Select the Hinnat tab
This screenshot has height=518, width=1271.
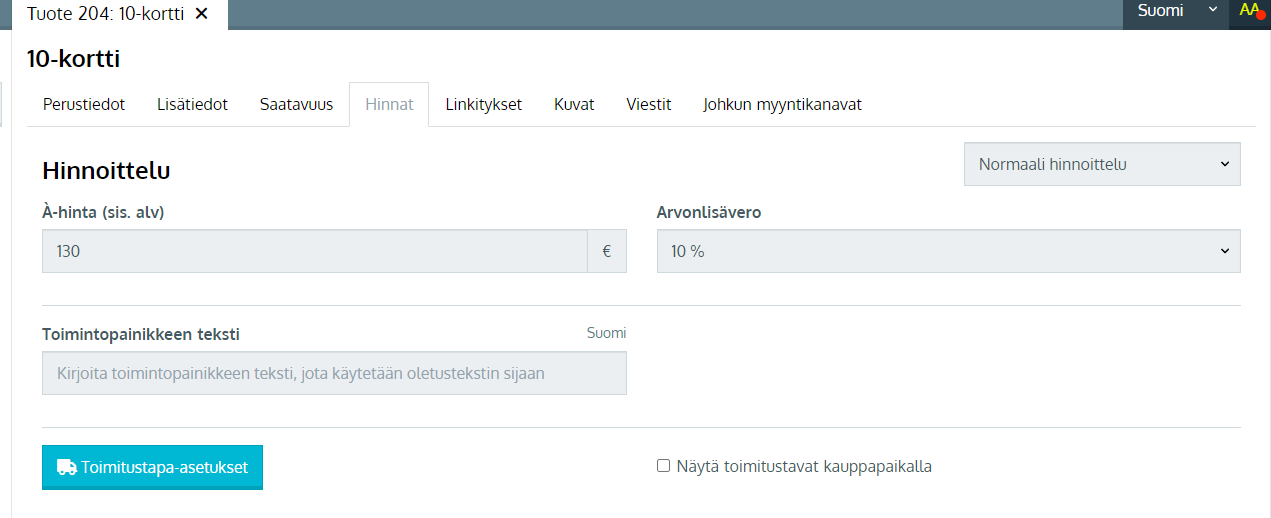(389, 104)
